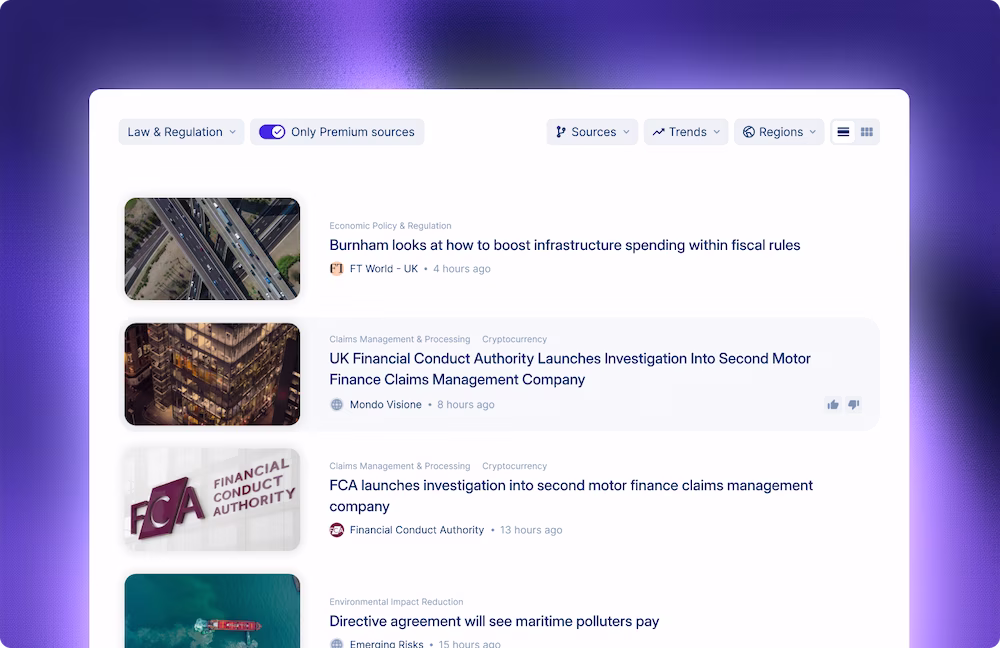Click the FT World - UK source icon
The image size is (1000, 648).
(337, 269)
